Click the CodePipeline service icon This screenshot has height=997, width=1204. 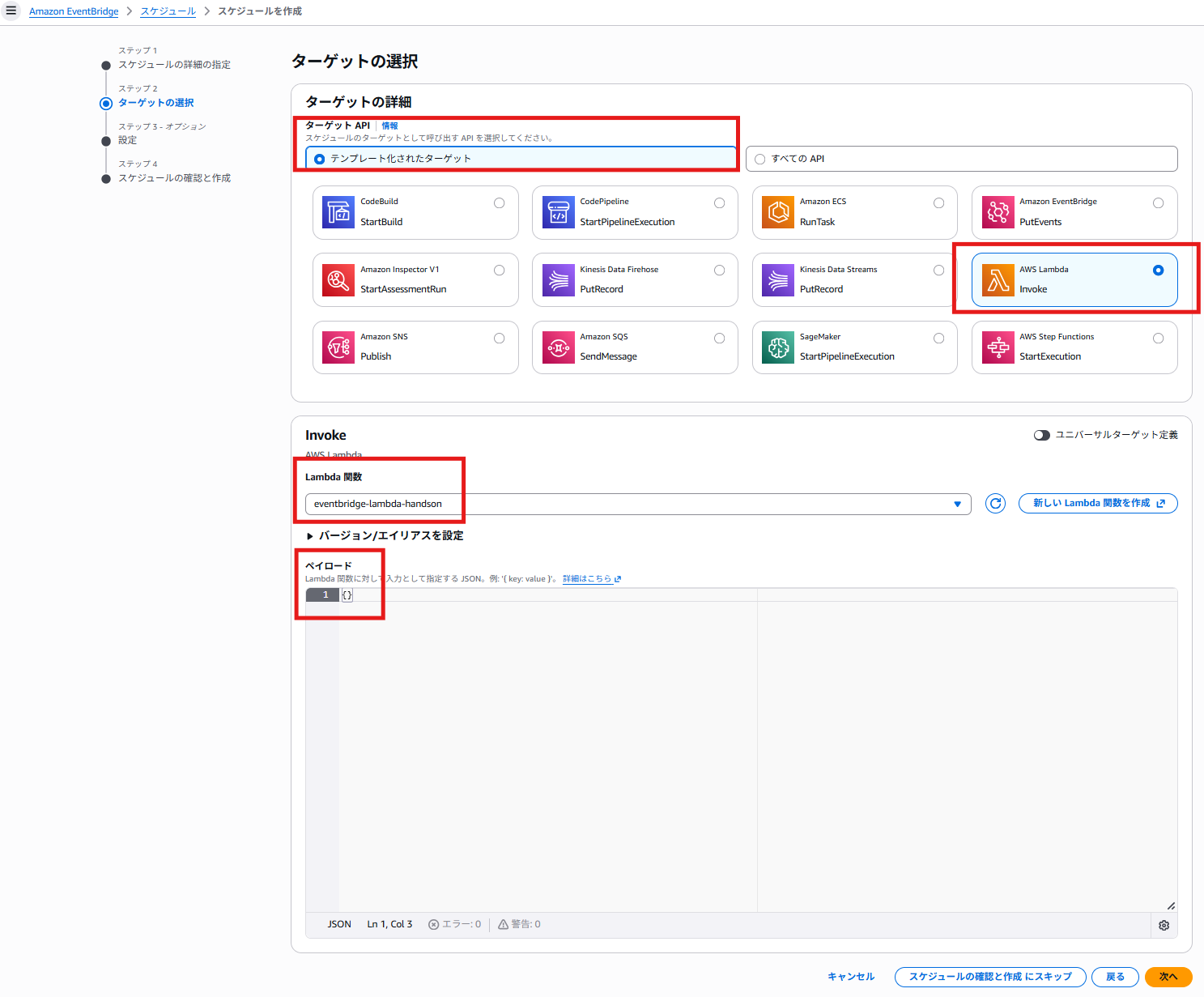[x=558, y=212]
